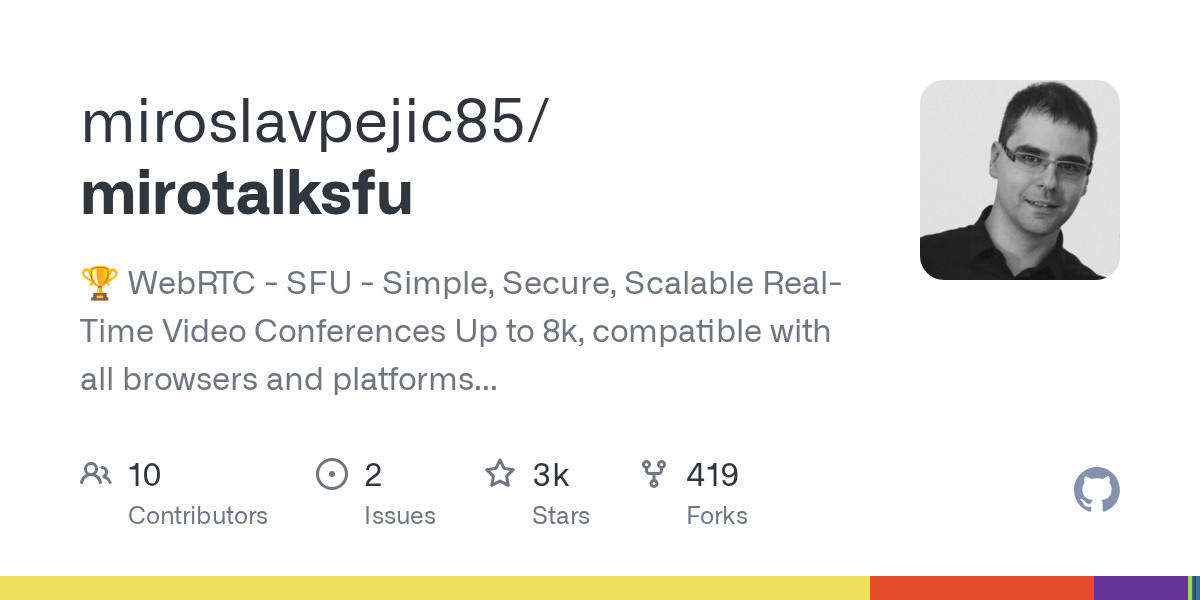Click the purple language bar segment
Screen dimensions: 1200x600
pyautogui.click(x=1139, y=588)
